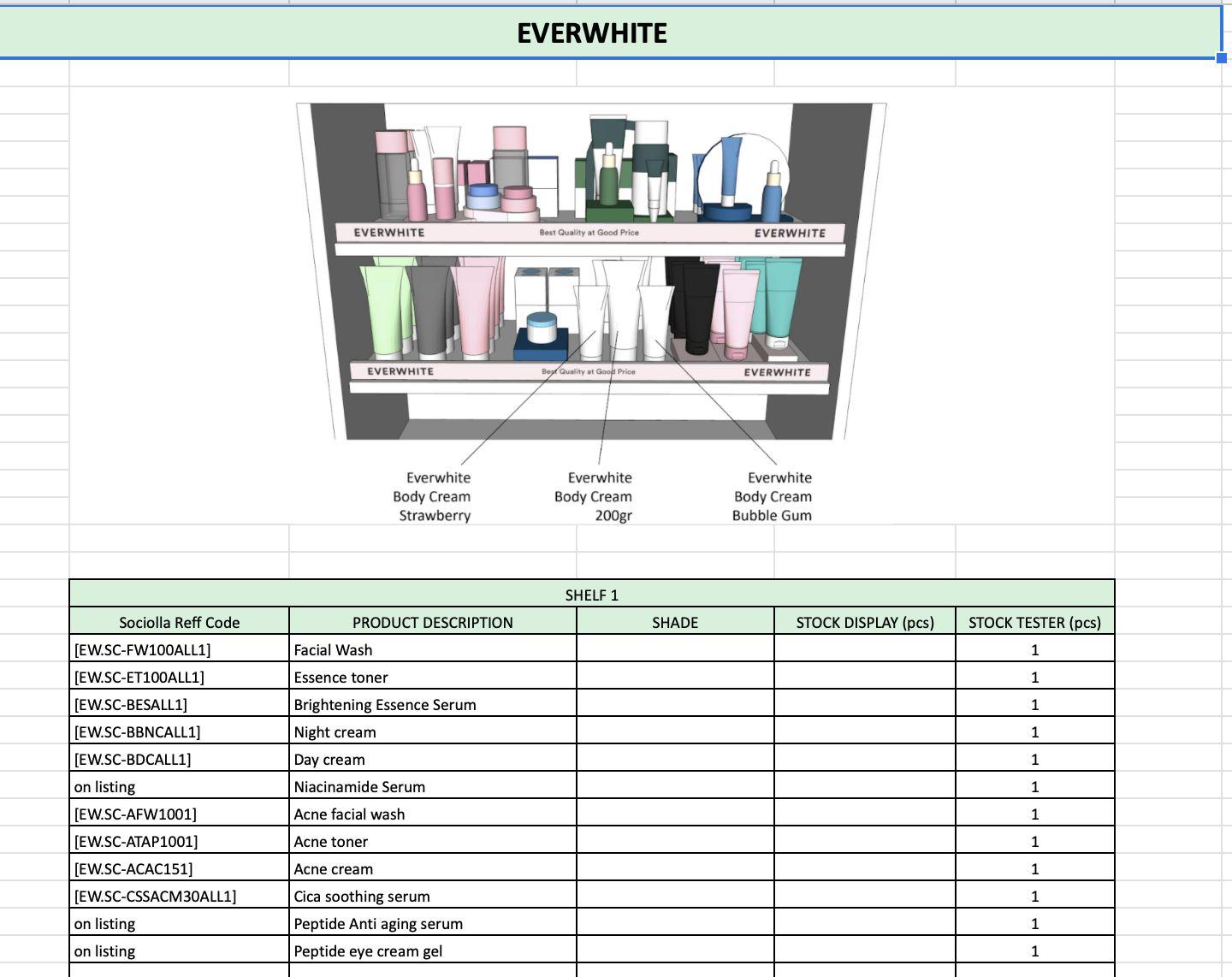Click the [EW.SC-BDCALL1] code cell
1232x977 pixels.
pyautogui.click(x=180, y=759)
